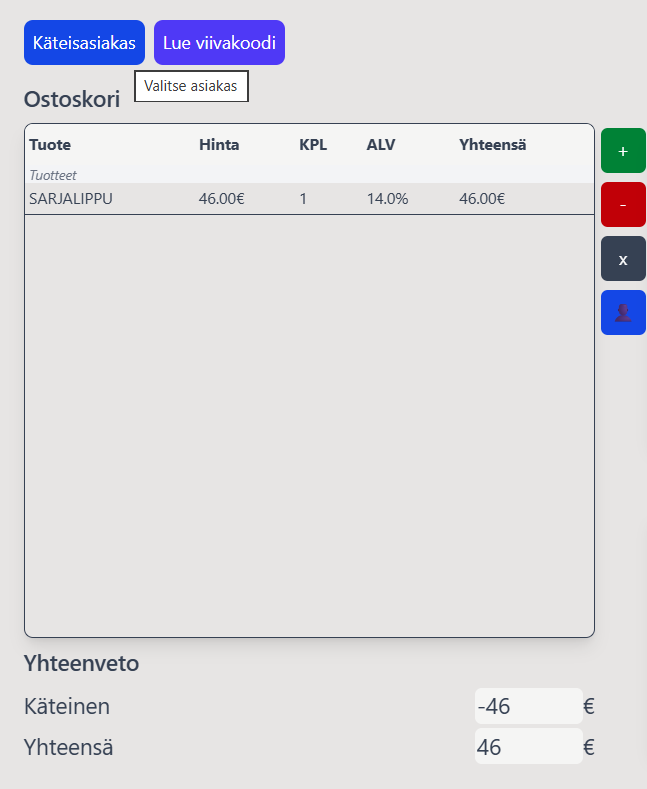The image size is (647, 789).
Task: Click the green plus button
Action: 623,151
